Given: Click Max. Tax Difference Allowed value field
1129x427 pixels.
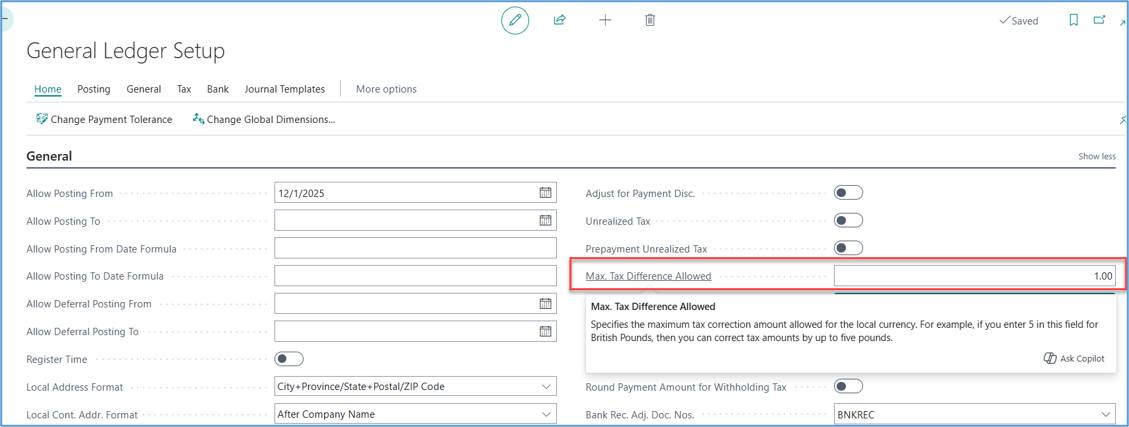Looking at the screenshot, I should 974,276.
